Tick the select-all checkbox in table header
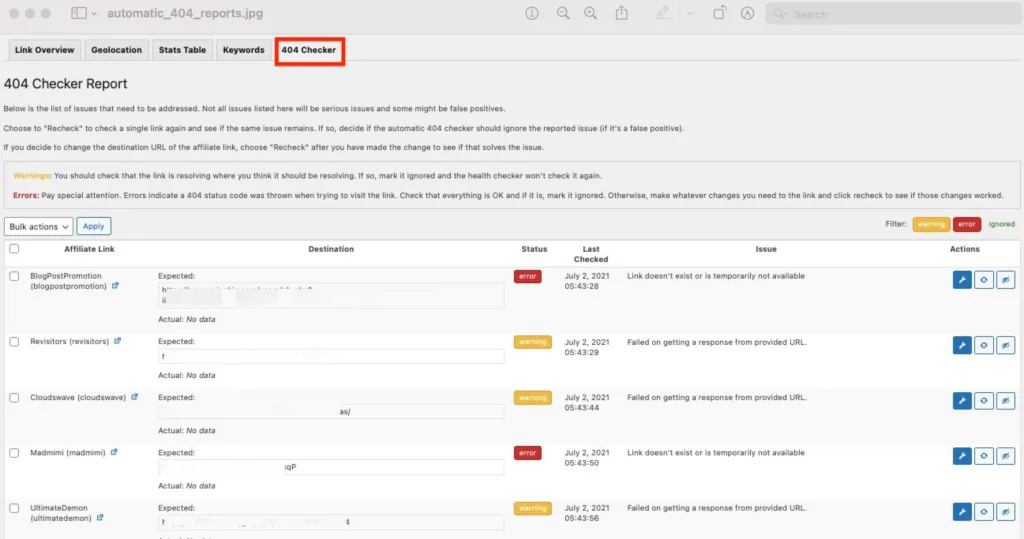 click(x=14, y=249)
